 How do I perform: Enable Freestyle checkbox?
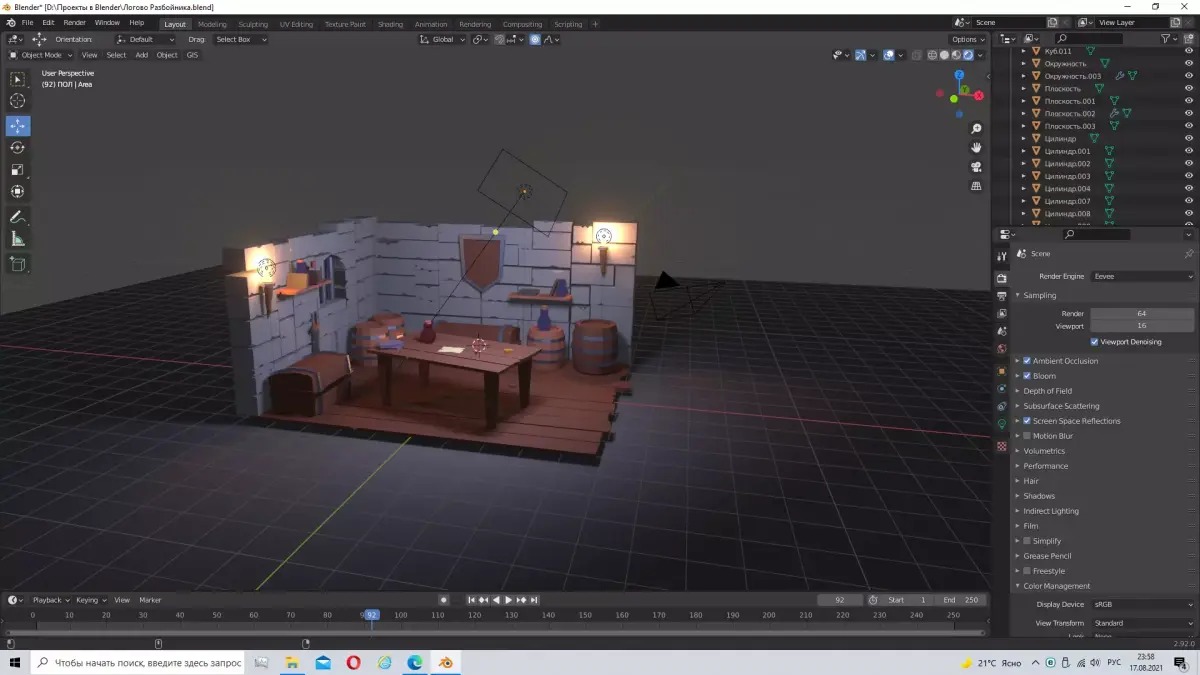(1027, 571)
